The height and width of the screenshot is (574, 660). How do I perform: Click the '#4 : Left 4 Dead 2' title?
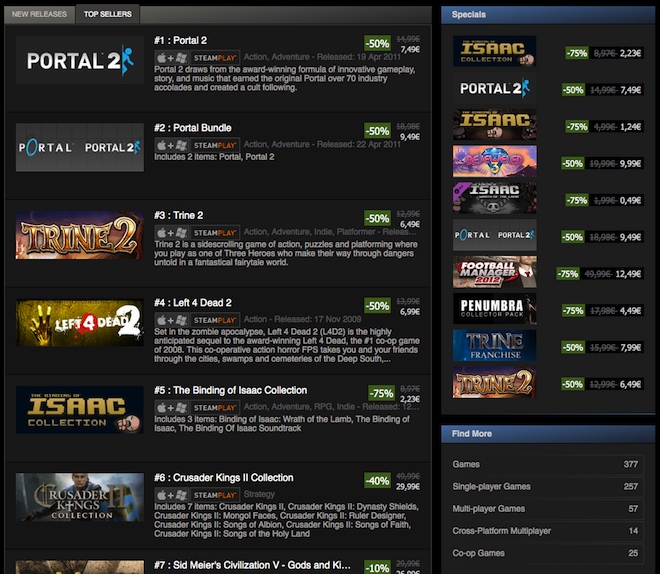coord(193,303)
